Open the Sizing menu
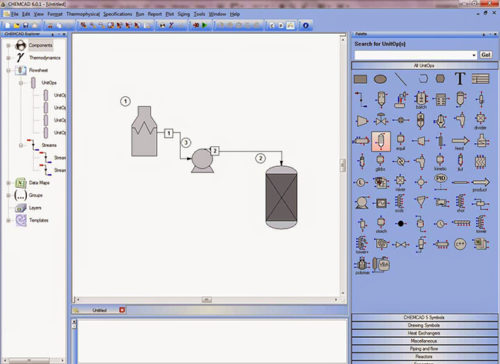500x364 pixels. point(183,14)
